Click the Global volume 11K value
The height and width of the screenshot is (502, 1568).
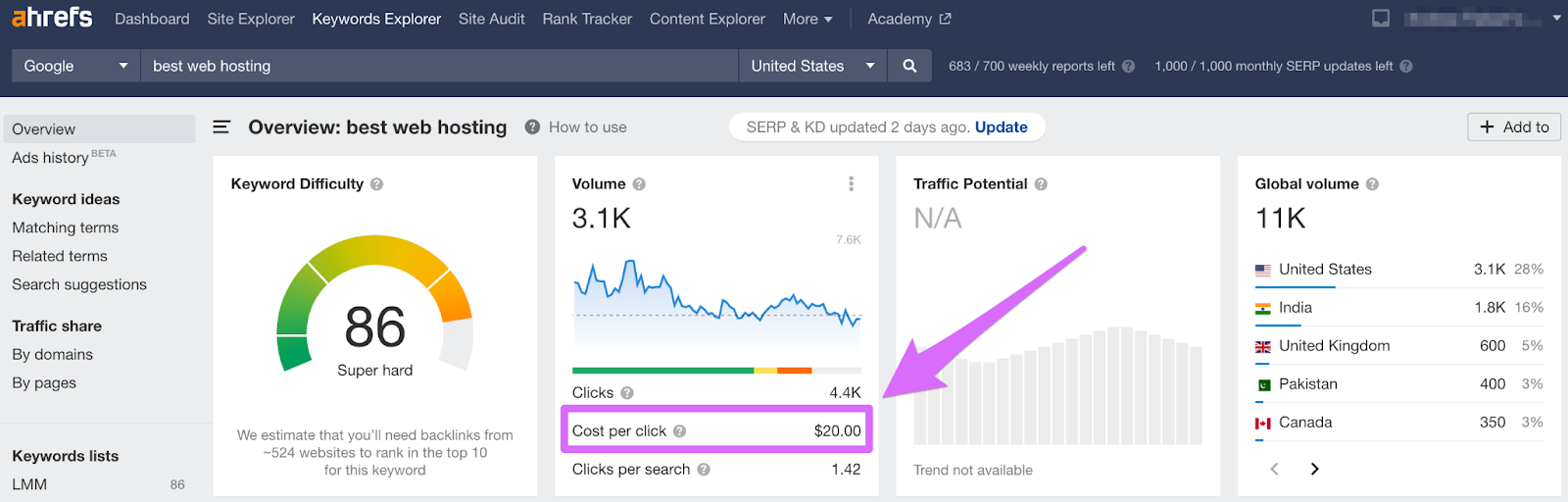(1281, 219)
